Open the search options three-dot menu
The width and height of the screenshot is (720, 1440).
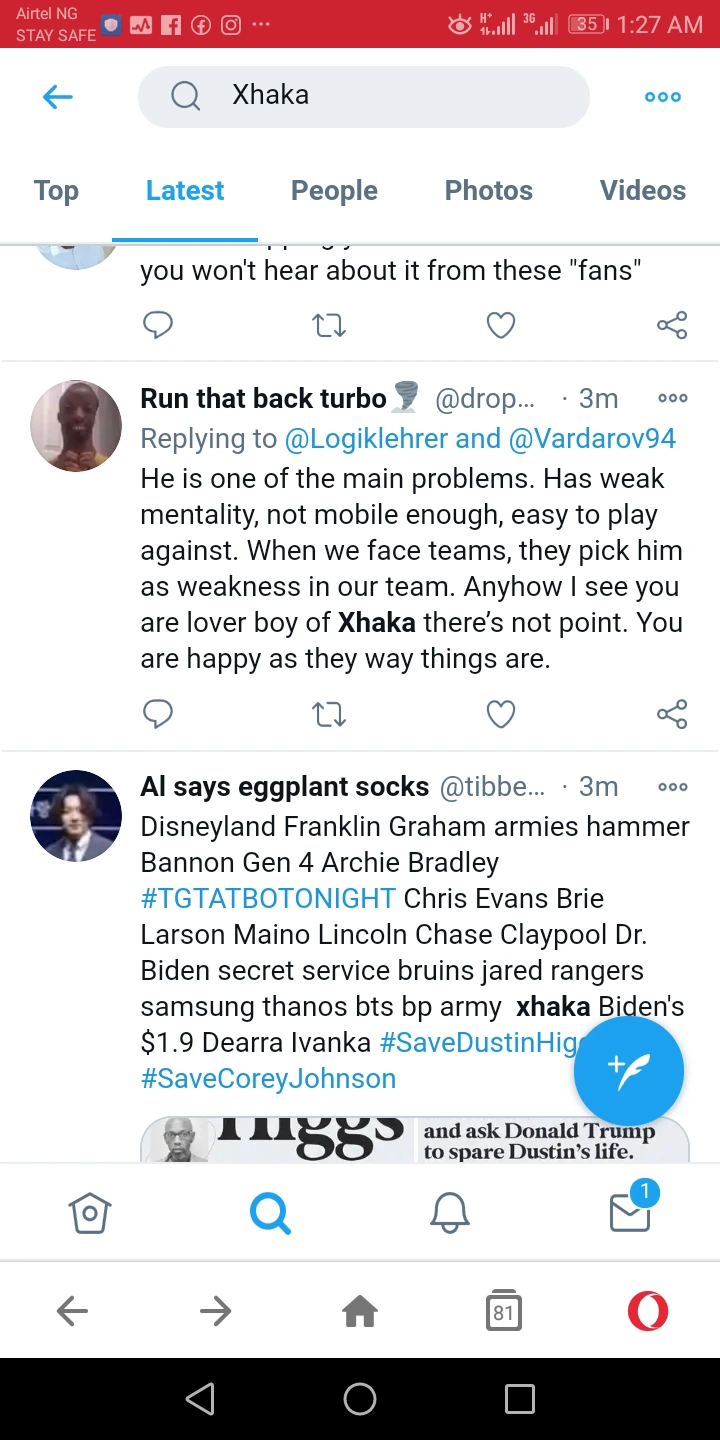(x=662, y=97)
